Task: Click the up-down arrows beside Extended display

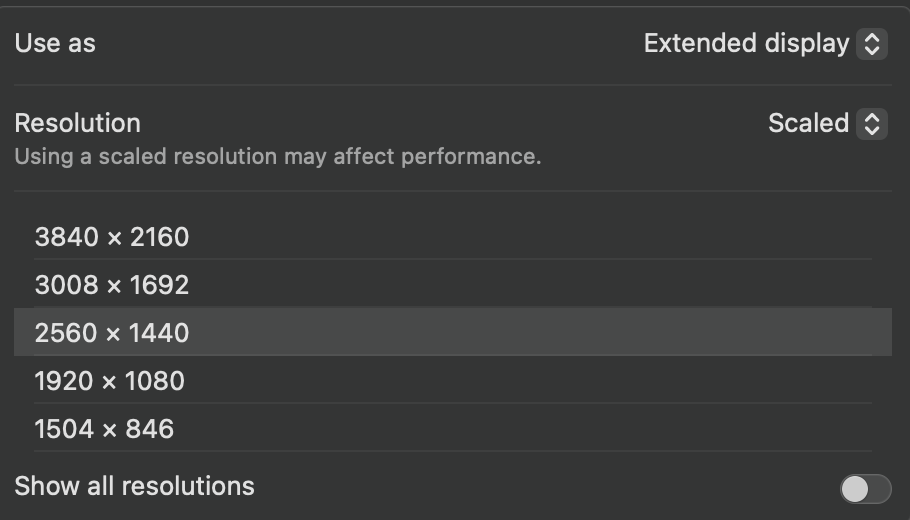Action: [872, 44]
